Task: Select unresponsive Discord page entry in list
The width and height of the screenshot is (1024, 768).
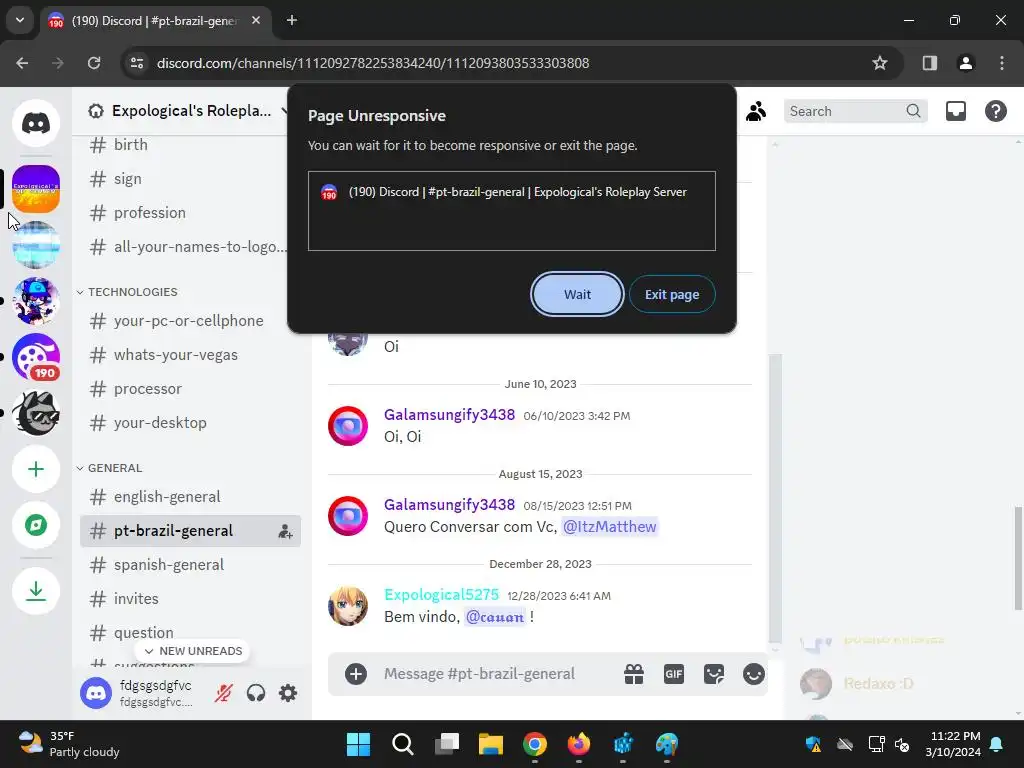Action: click(x=511, y=192)
